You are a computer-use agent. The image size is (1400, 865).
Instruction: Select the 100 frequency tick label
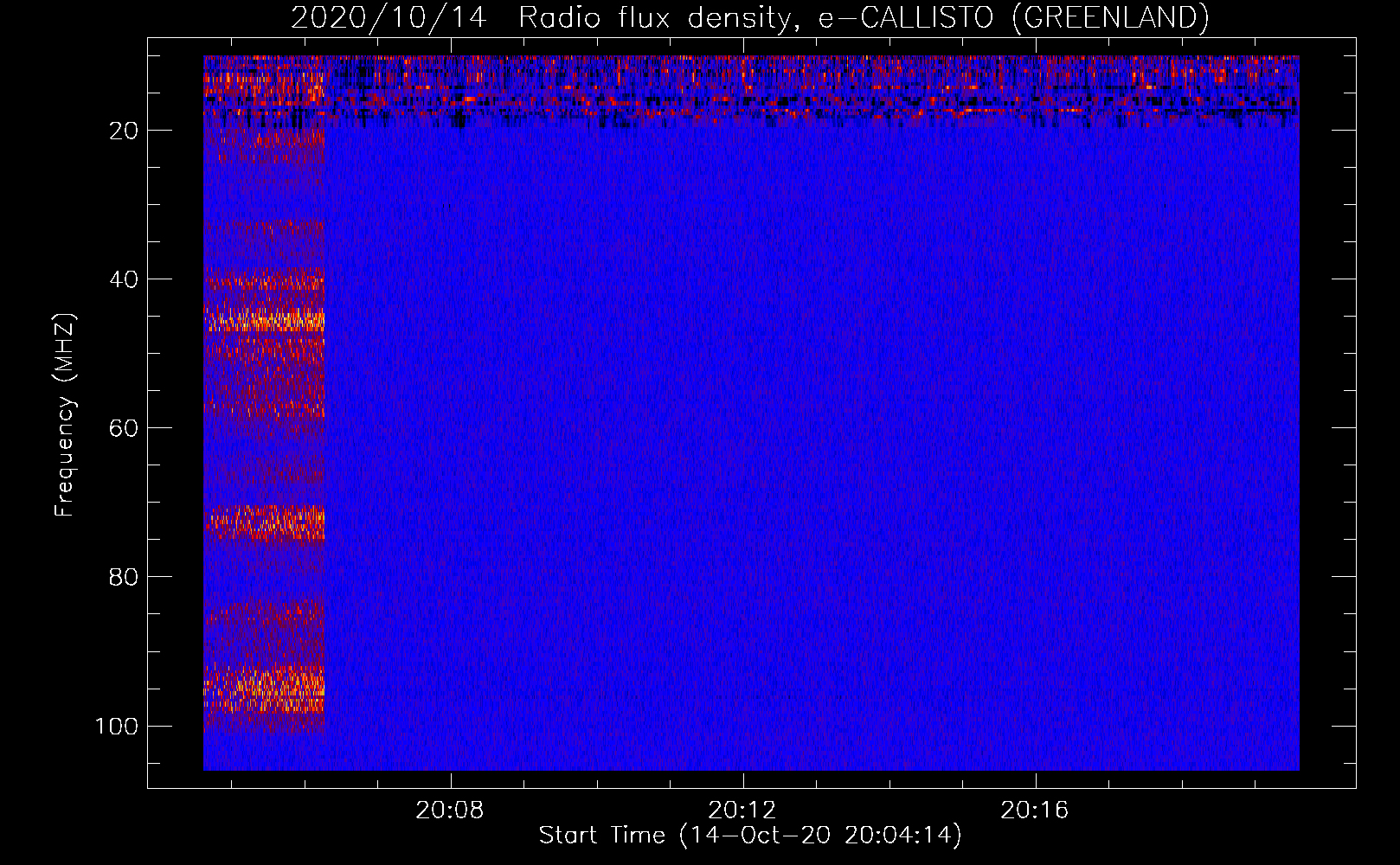coord(117,726)
